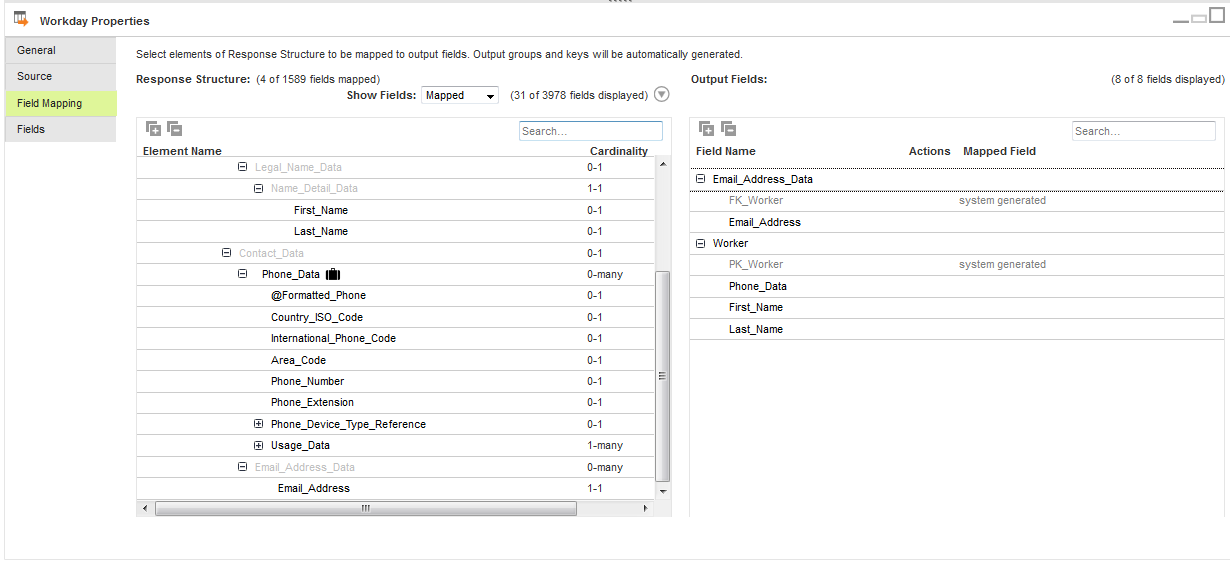1230x561 pixels.
Task: Switch to the Fields tab
Action: point(60,129)
